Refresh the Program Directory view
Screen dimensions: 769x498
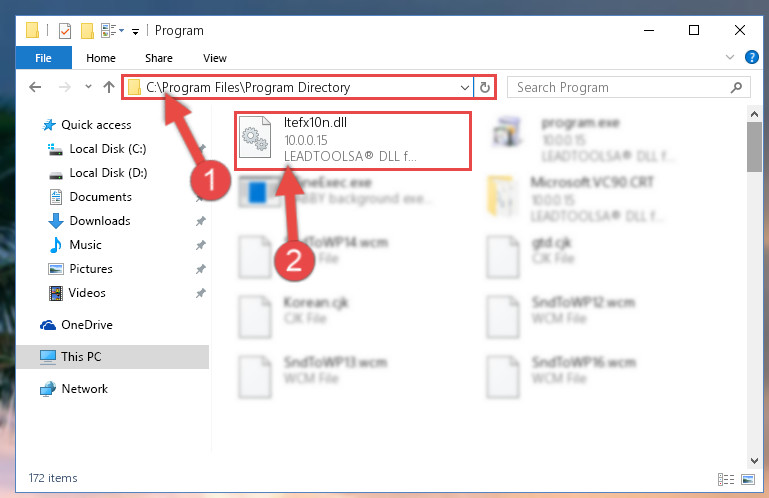485,87
